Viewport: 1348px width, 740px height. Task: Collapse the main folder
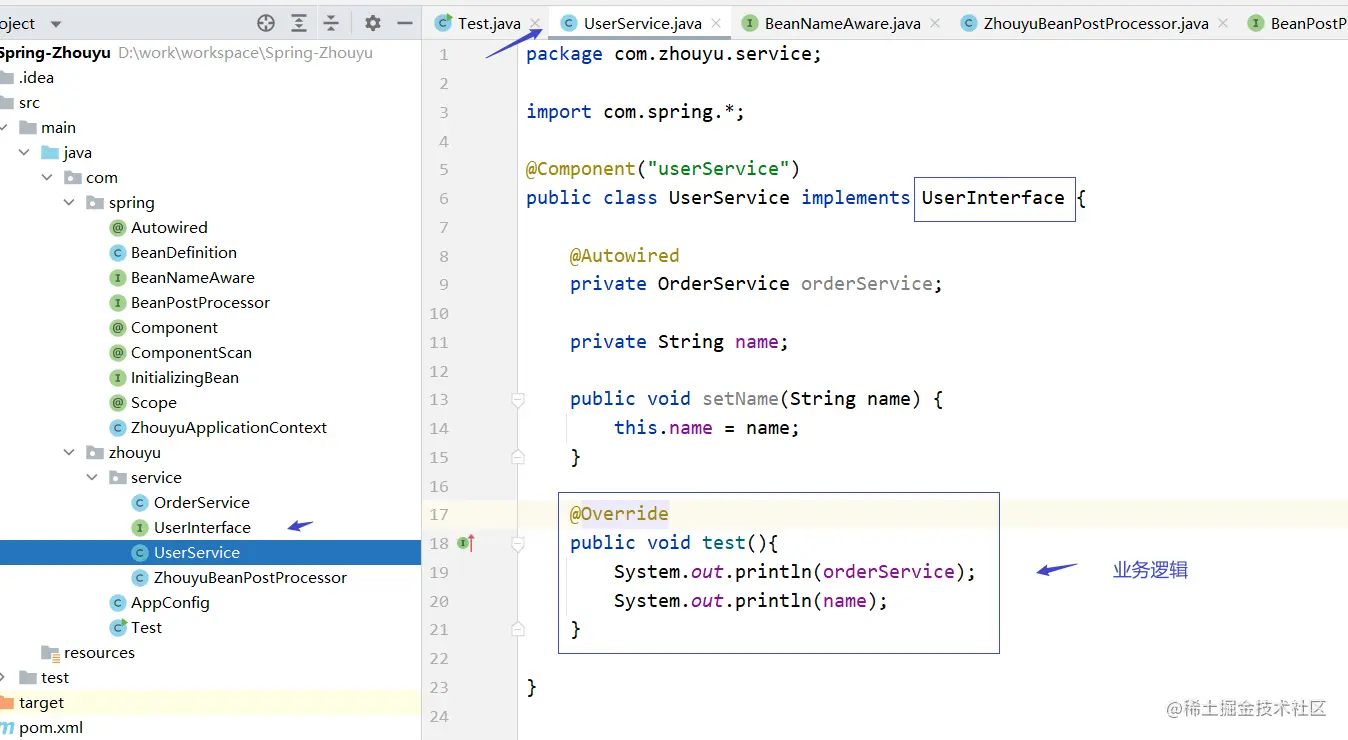point(5,127)
